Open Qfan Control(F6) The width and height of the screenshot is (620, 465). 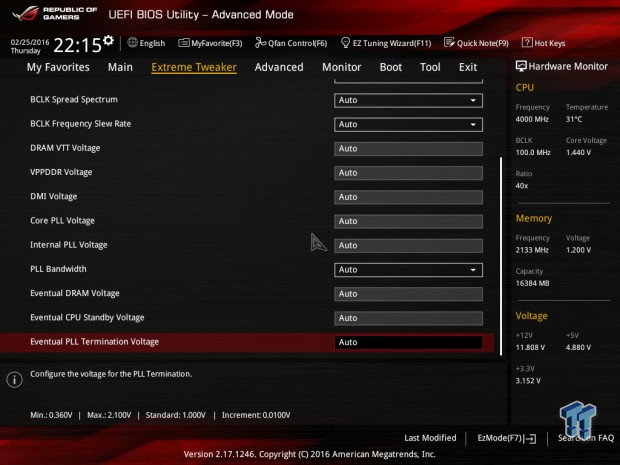291,43
